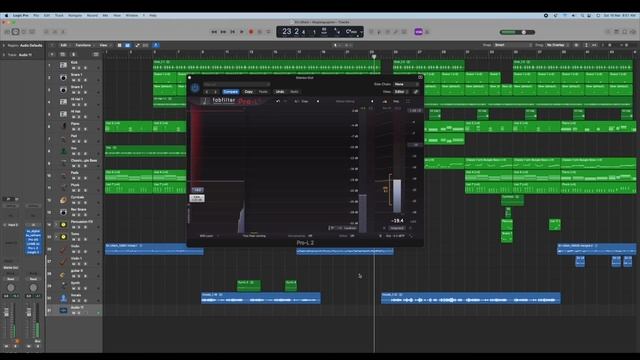Click Copy button in plugin header

point(249,92)
